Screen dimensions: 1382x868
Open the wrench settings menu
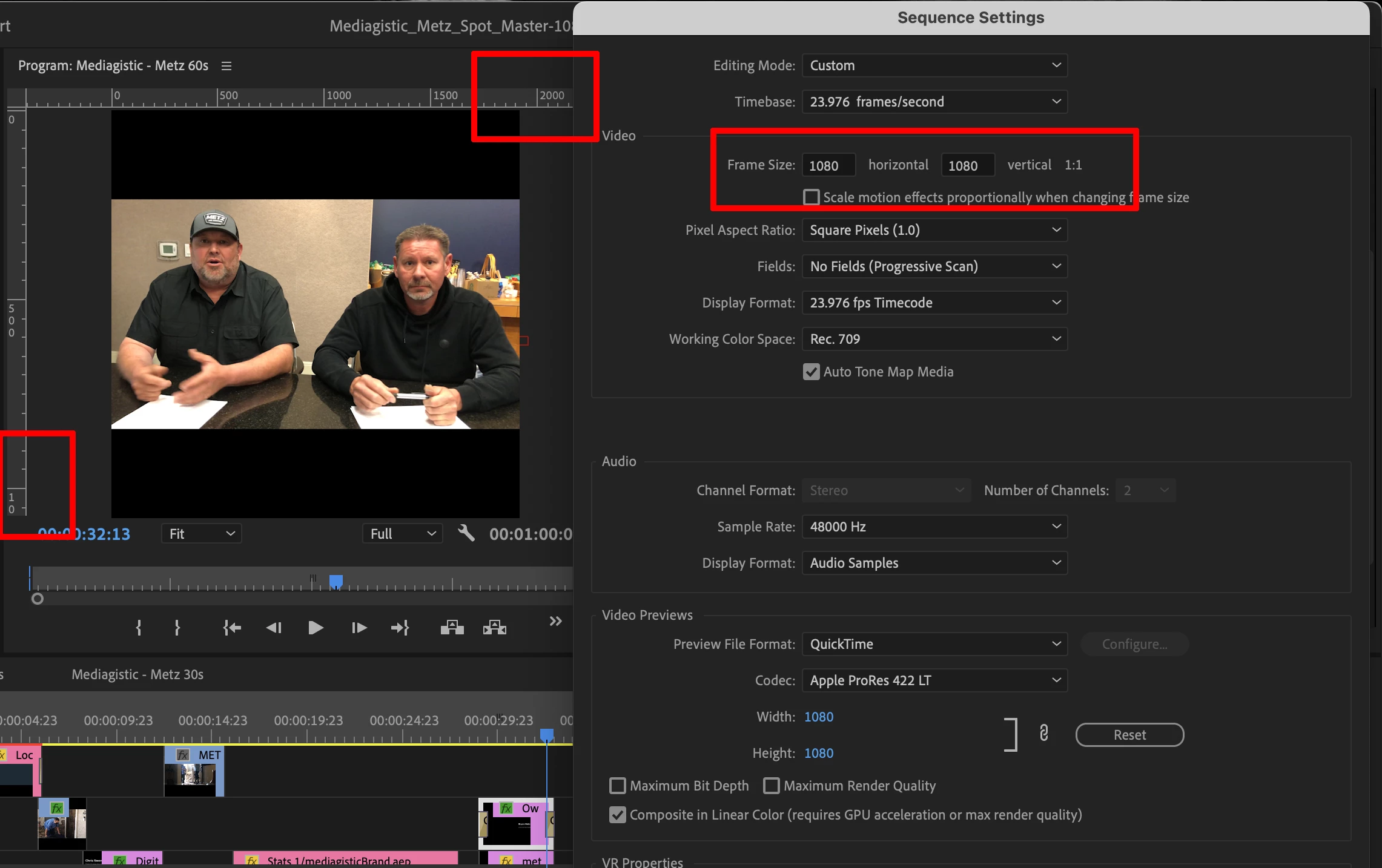466,533
